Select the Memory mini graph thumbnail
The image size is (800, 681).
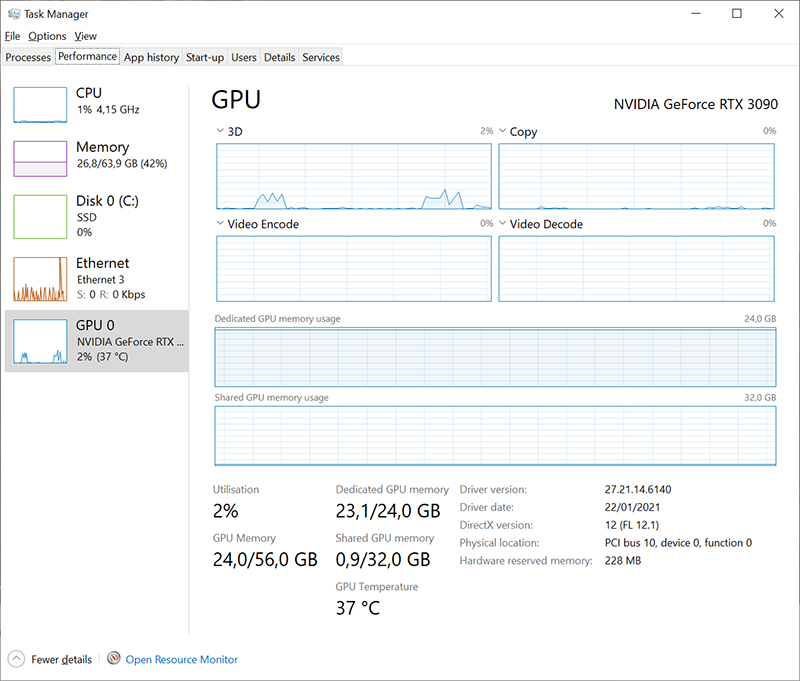[x=40, y=159]
